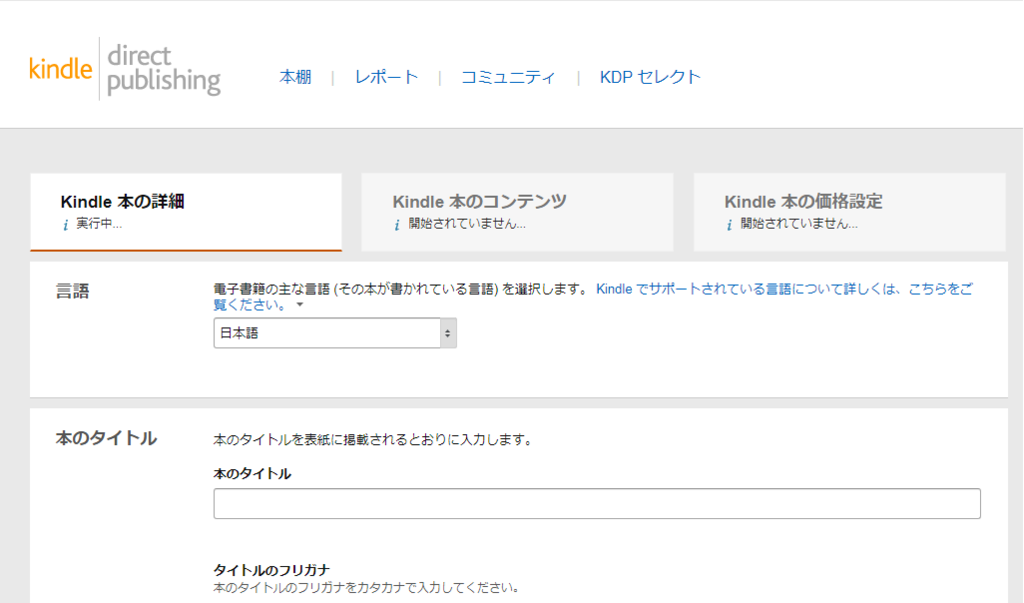Click the フリガナをカタカナで入力 hint text
Viewport: 1024px width, 603px height.
click(x=366, y=588)
